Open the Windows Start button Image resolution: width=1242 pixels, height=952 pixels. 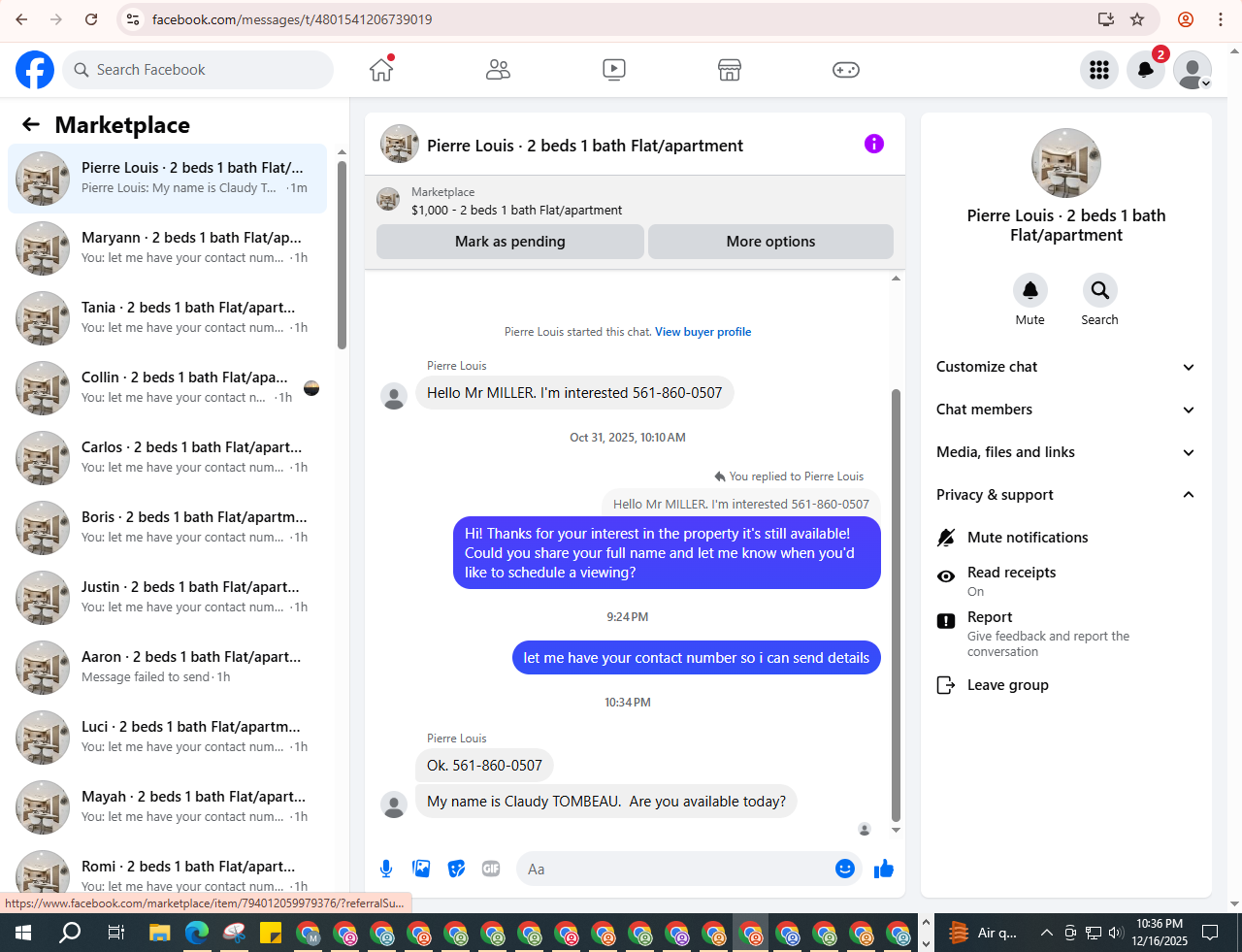click(x=23, y=934)
